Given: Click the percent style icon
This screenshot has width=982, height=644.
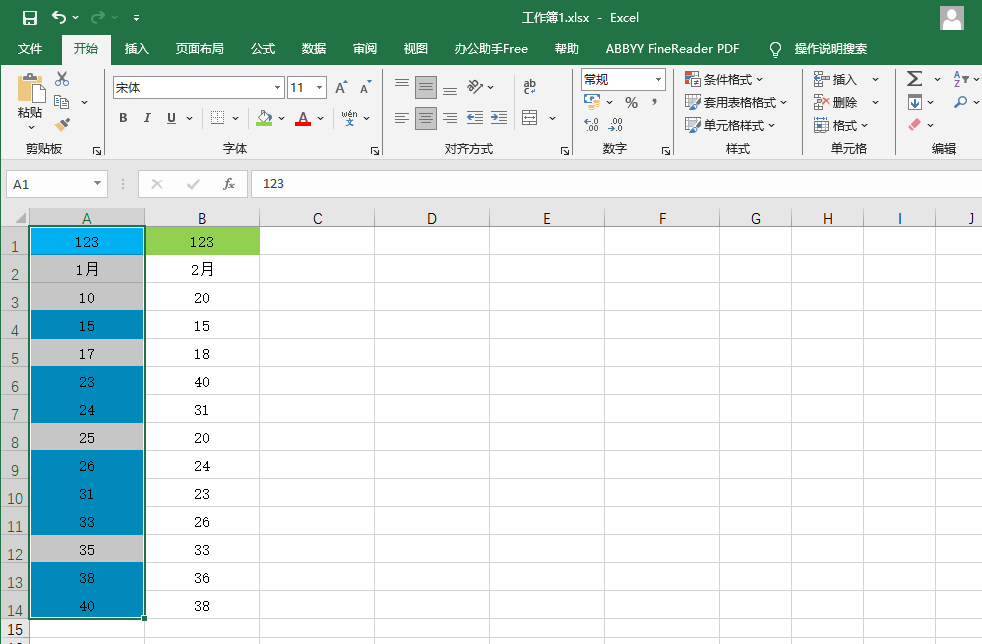Looking at the screenshot, I should tap(631, 102).
